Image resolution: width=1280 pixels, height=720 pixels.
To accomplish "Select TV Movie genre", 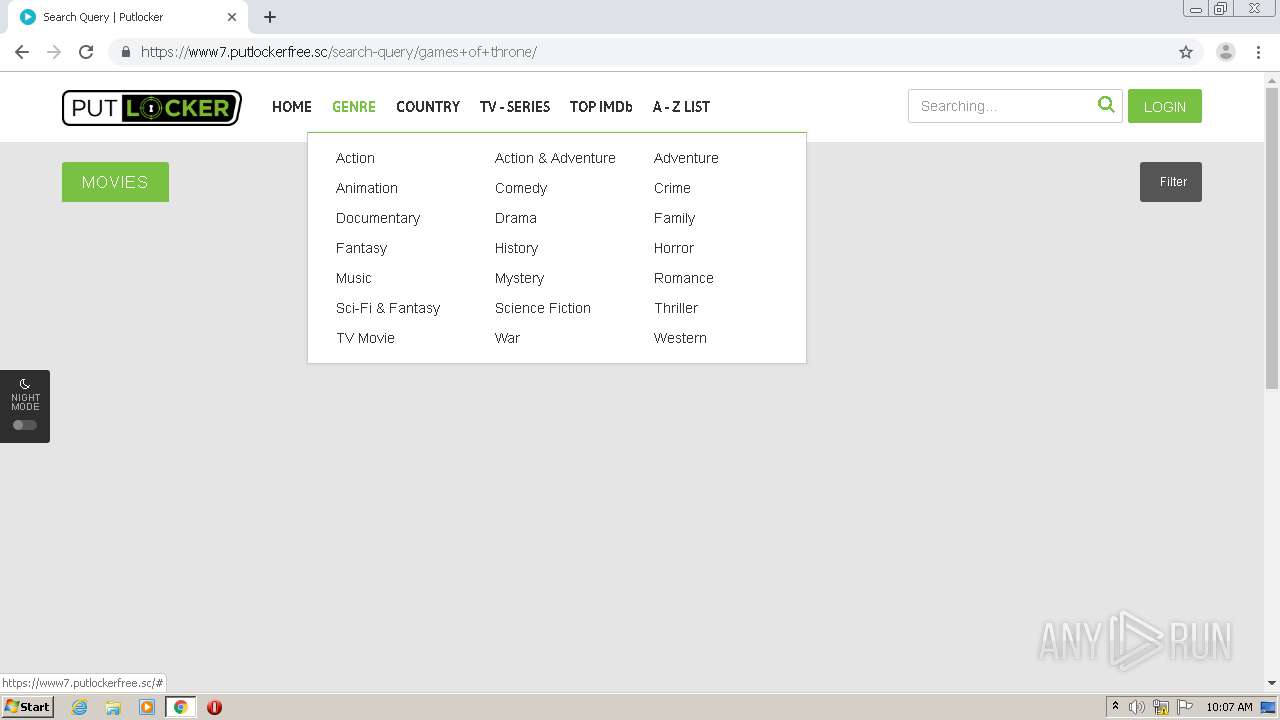I will tap(365, 338).
